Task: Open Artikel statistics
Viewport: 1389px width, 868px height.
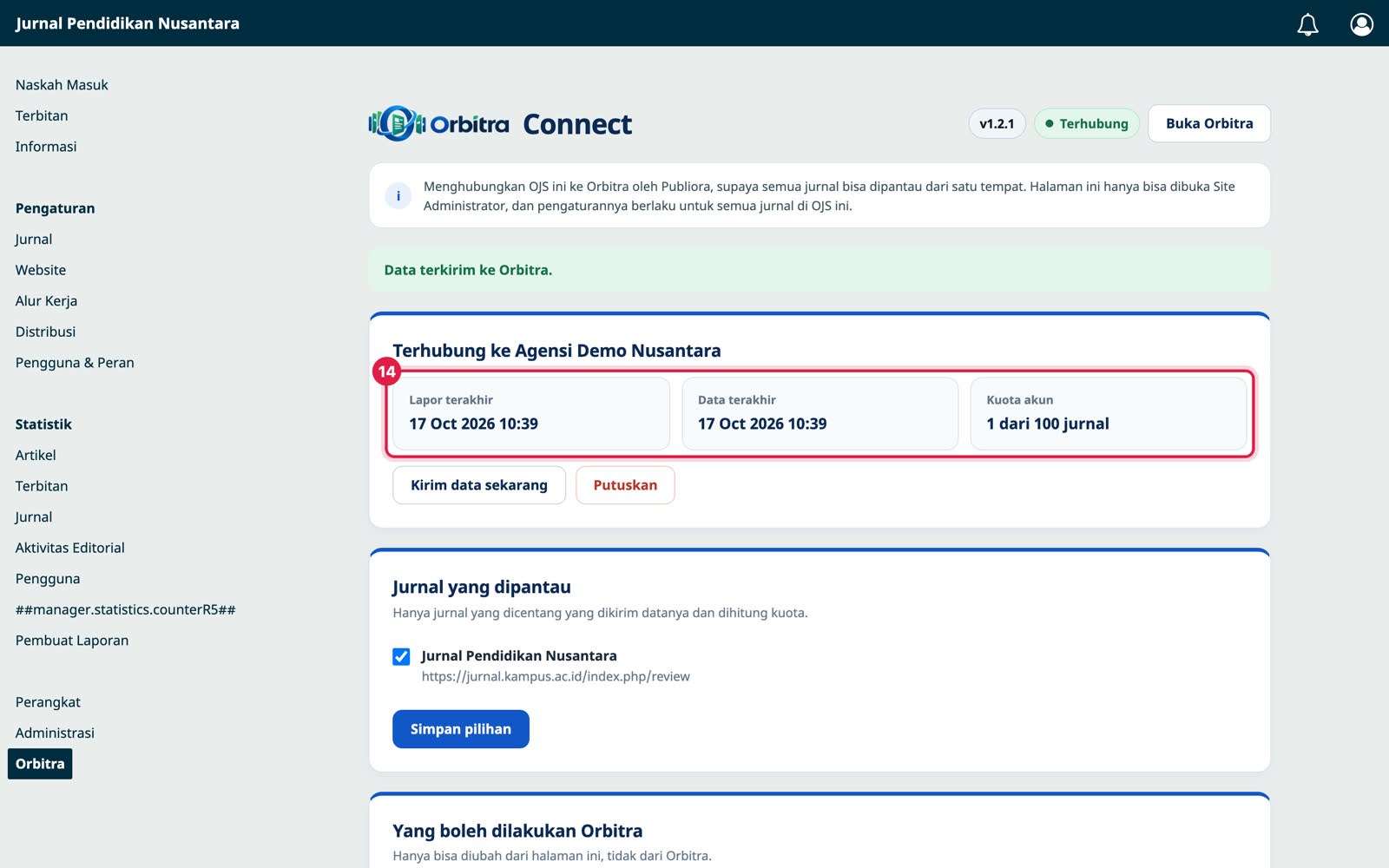Action: pyautogui.click(x=36, y=455)
